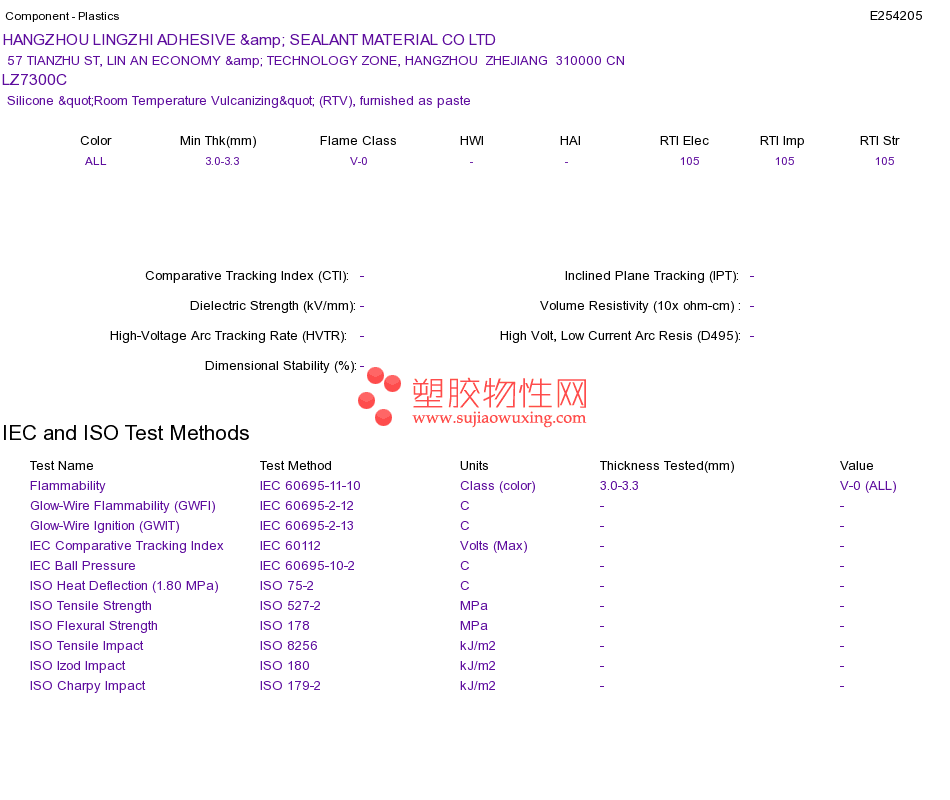Click the Silicone Room Temperature Vulcanizing description

(239, 101)
